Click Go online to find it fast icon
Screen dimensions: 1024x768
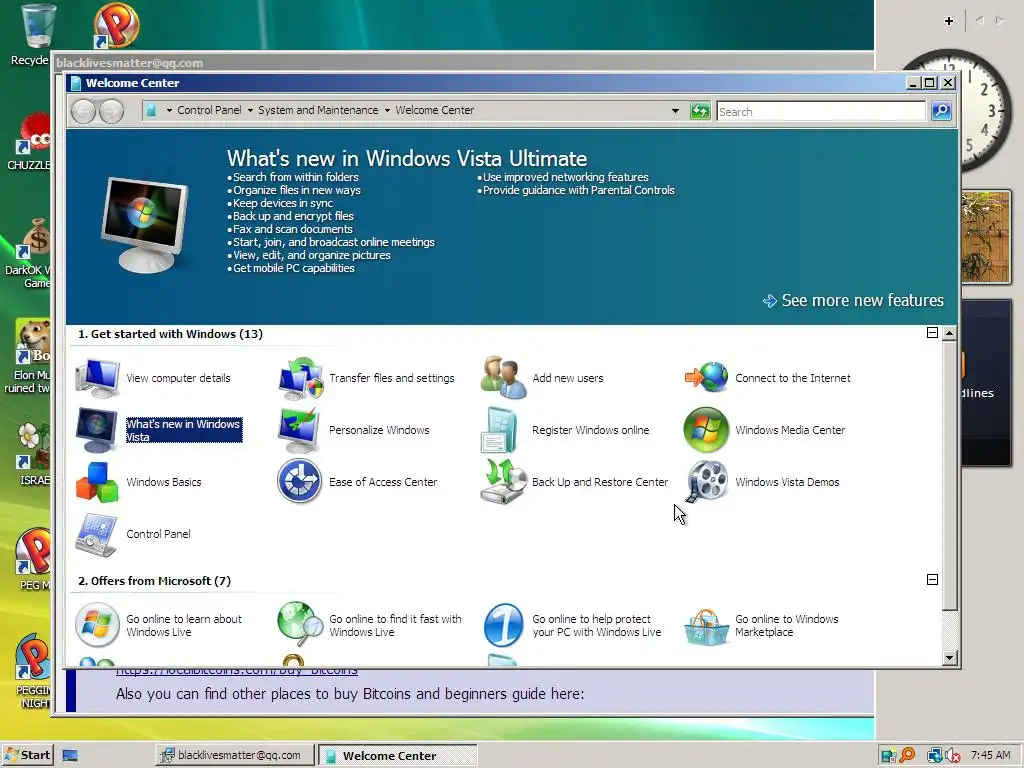coord(300,624)
